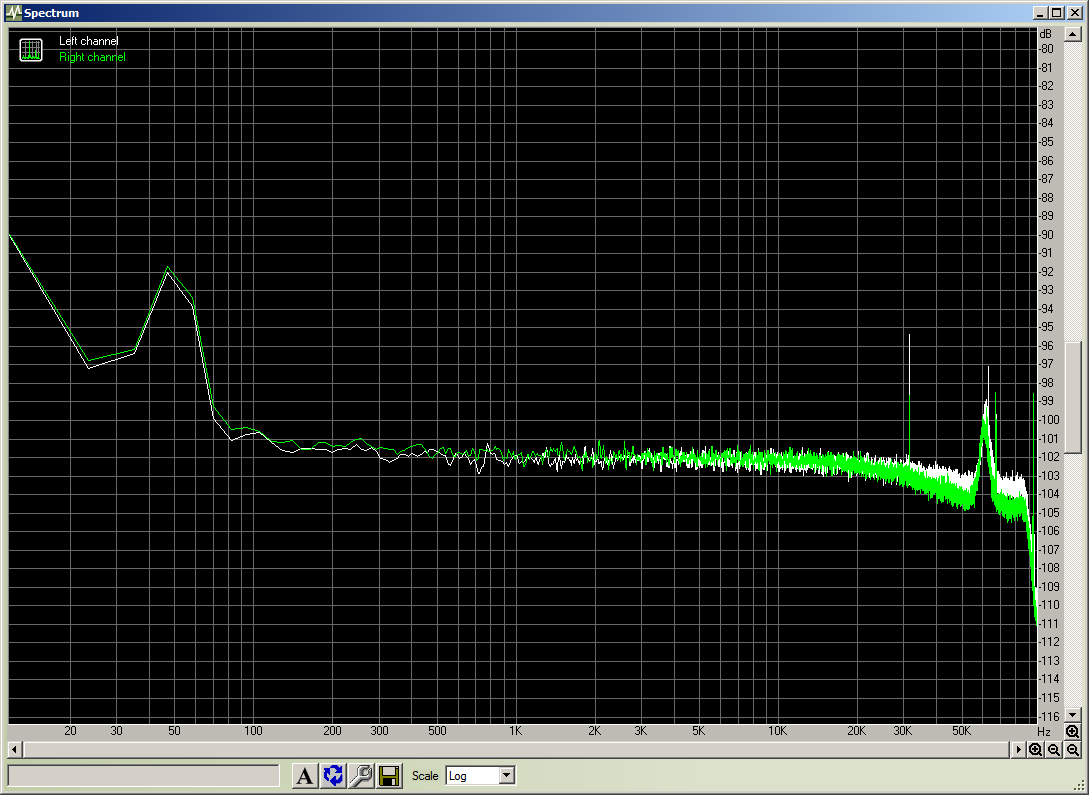Click the '10K' frequency axis label
Viewport: 1089px width, 795px height.
777,731
